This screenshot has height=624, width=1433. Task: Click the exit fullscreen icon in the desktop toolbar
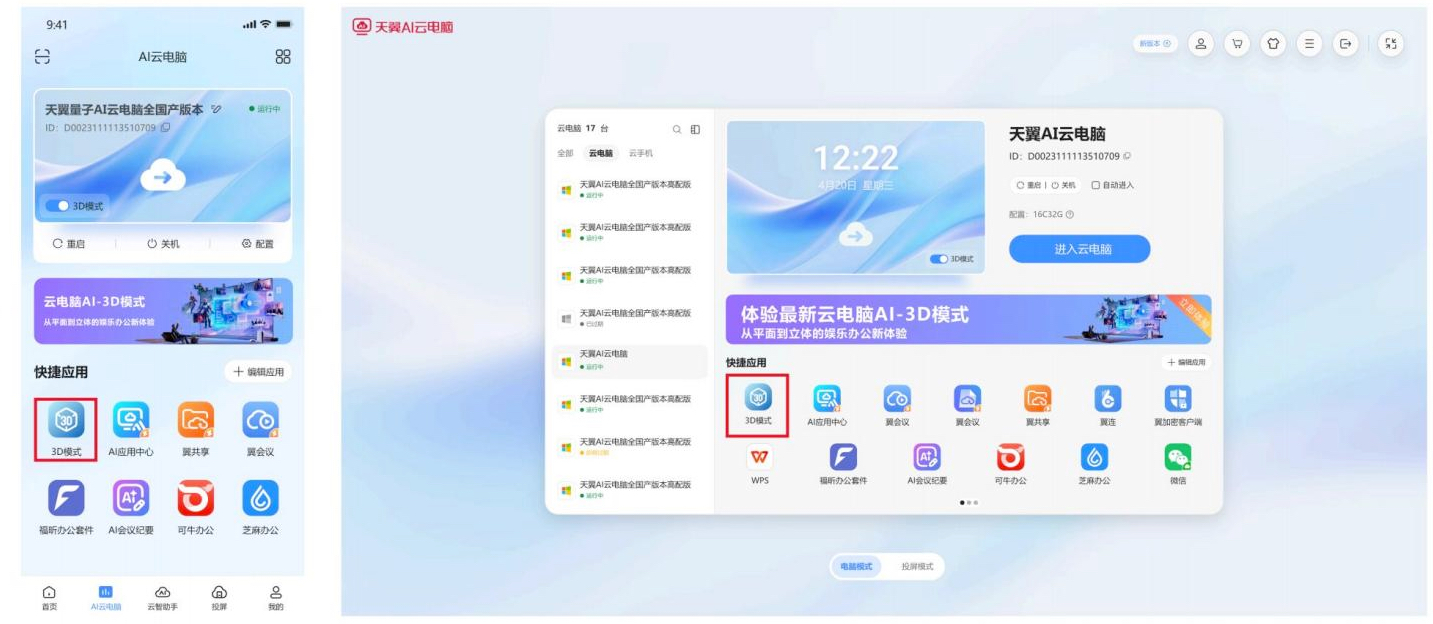(x=1391, y=44)
